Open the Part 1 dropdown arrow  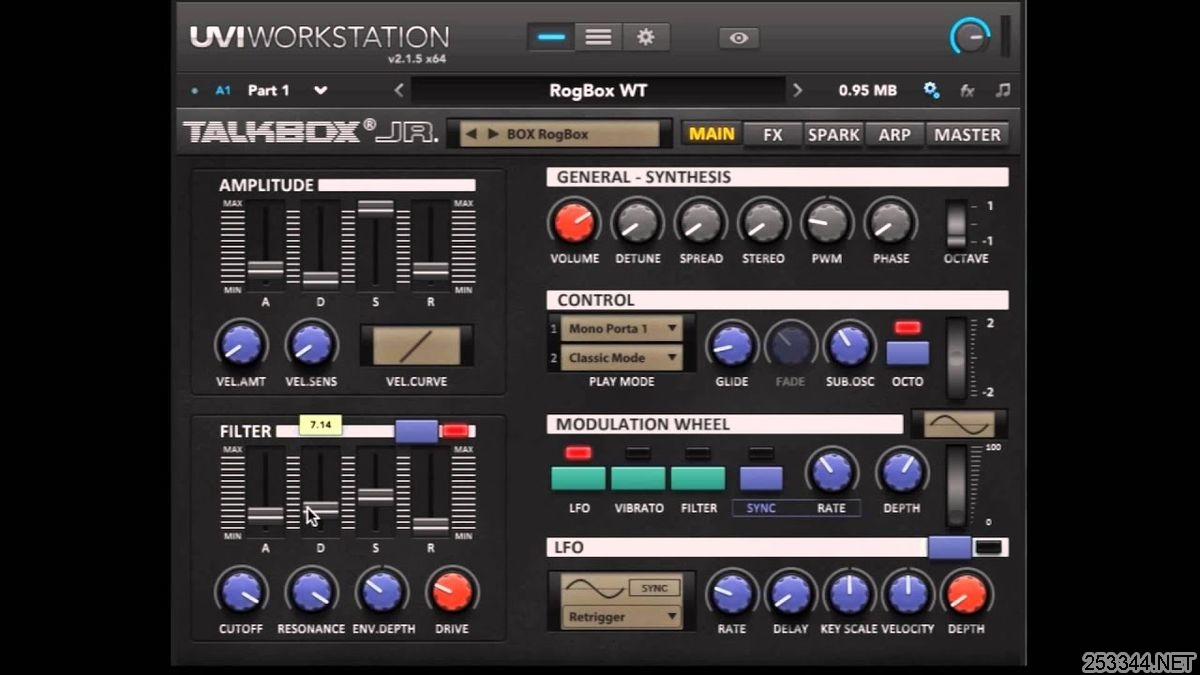point(320,90)
